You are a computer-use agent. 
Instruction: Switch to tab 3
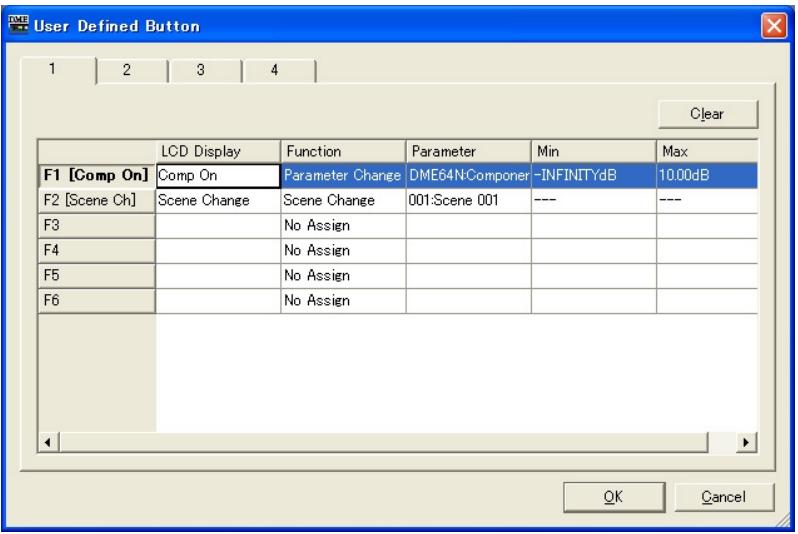point(205,70)
